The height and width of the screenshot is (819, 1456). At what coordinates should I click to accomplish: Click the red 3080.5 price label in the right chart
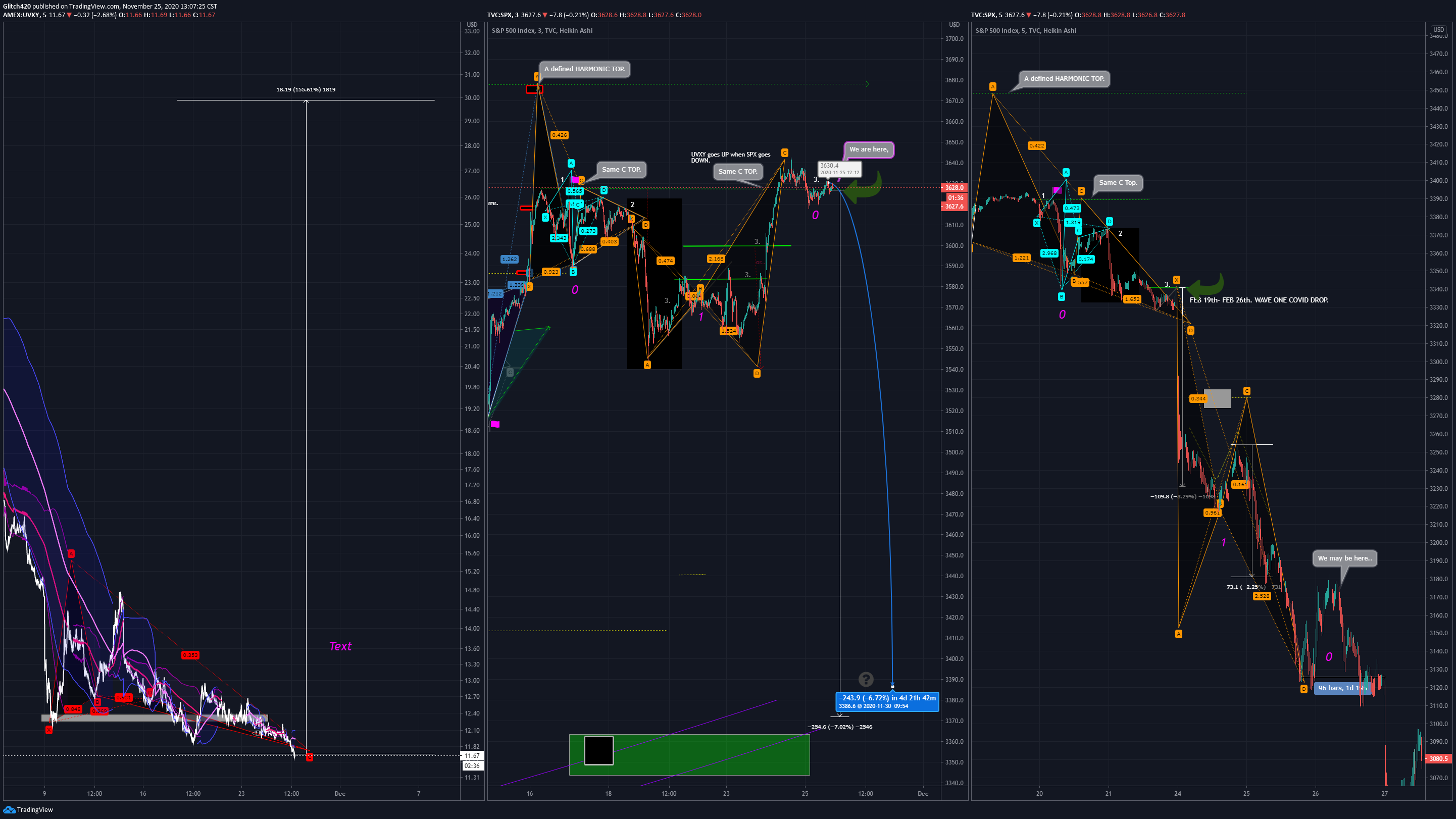pyautogui.click(x=1438, y=758)
